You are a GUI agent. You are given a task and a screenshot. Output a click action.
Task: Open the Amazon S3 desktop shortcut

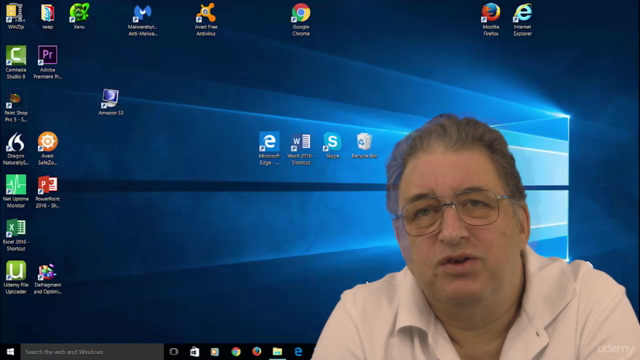coord(111,102)
